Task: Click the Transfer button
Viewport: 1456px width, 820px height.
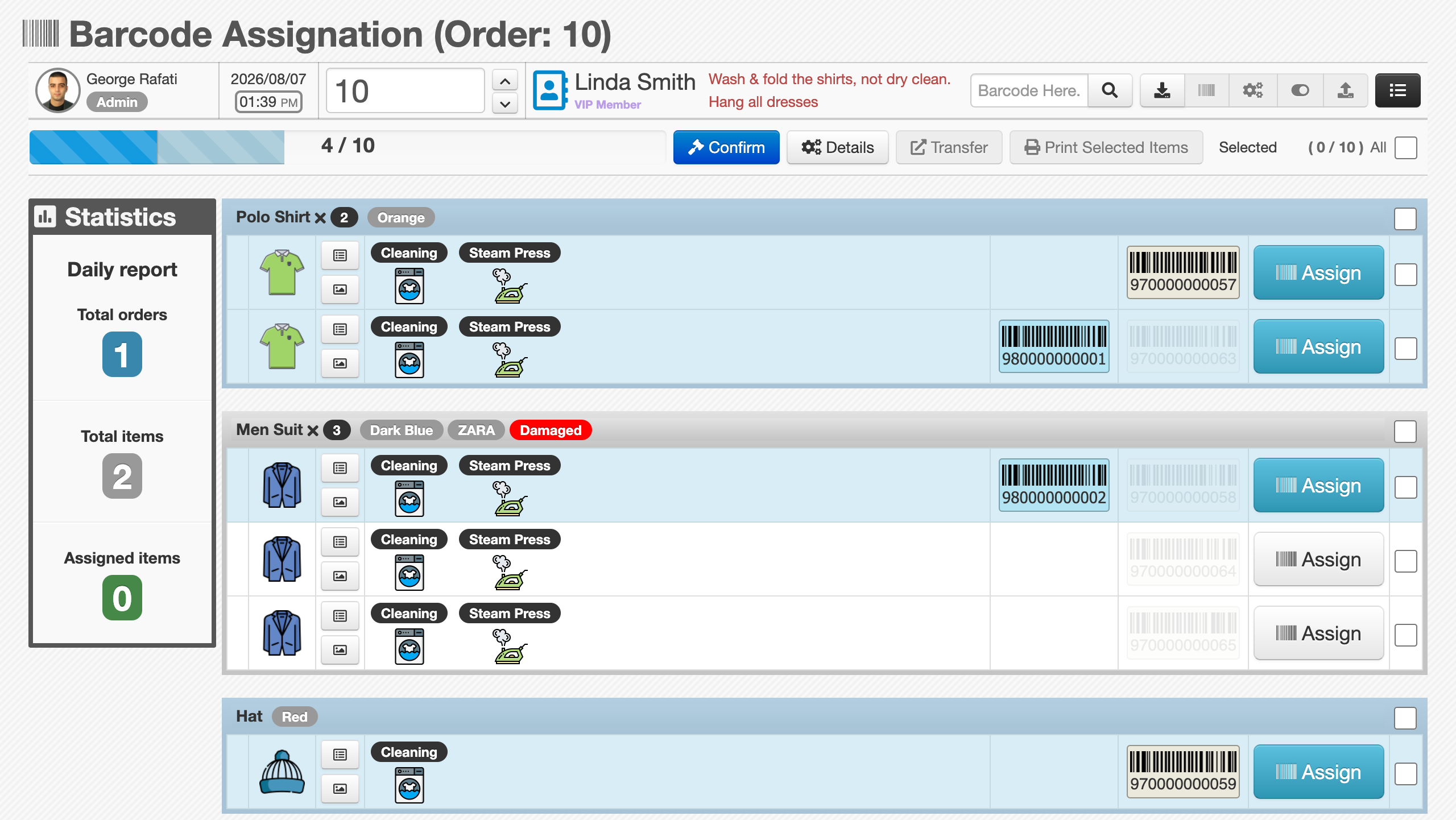Action: pyautogui.click(x=949, y=147)
